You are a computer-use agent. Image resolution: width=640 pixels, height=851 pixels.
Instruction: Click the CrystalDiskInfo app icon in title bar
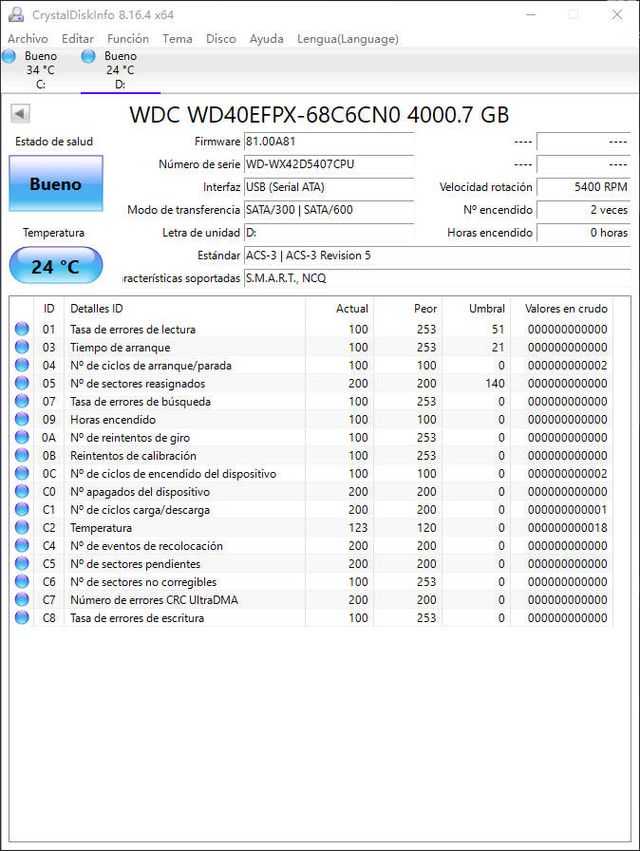point(16,15)
